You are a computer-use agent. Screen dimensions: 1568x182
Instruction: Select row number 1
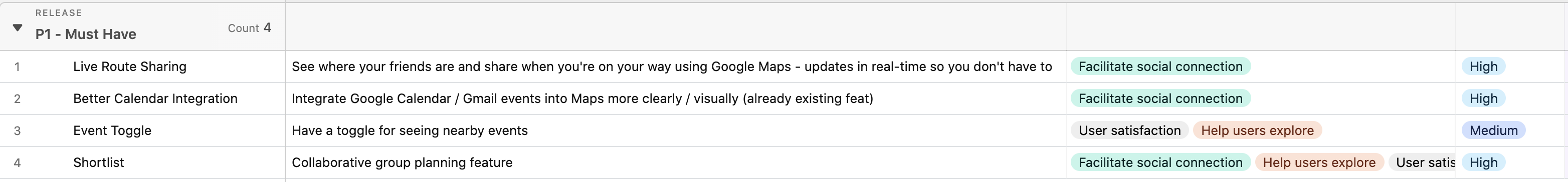17,66
